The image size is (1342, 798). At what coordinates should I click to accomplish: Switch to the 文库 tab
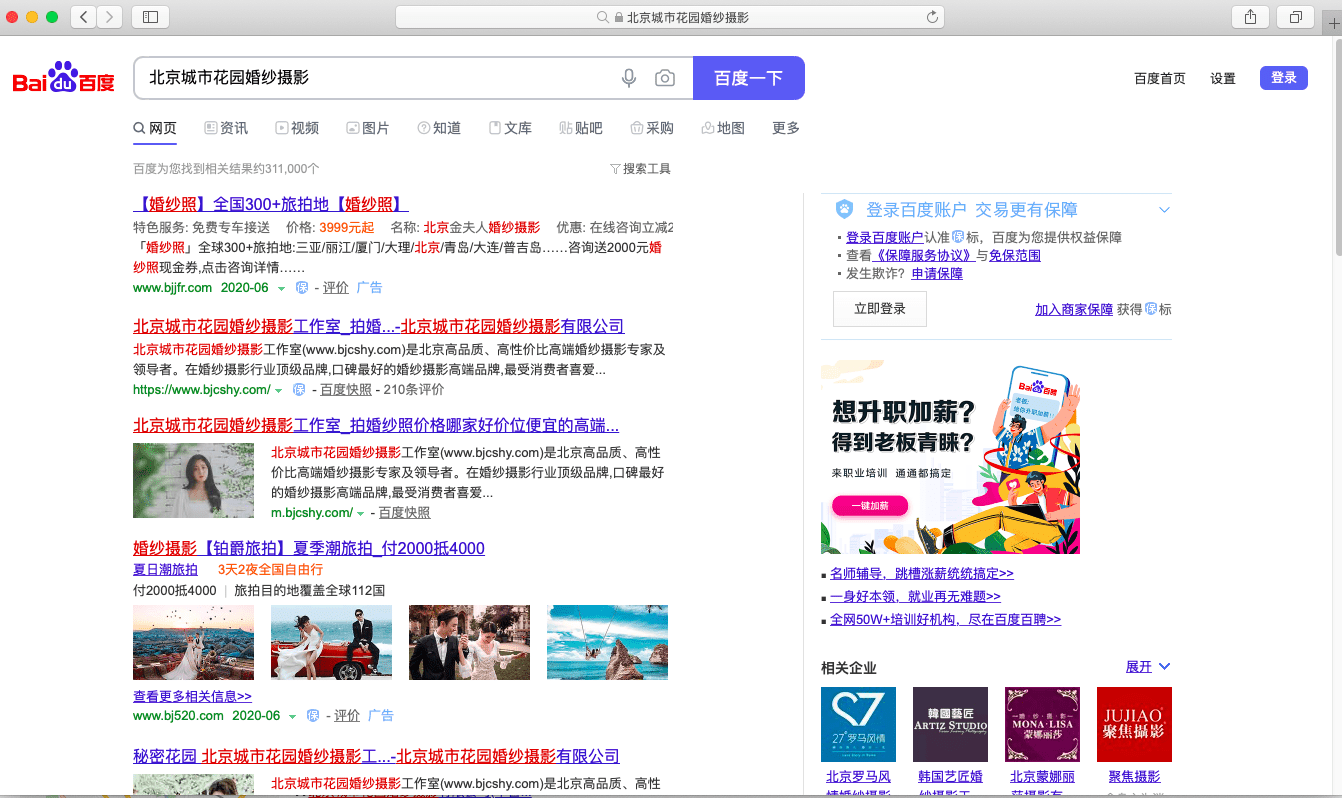coord(510,128)
